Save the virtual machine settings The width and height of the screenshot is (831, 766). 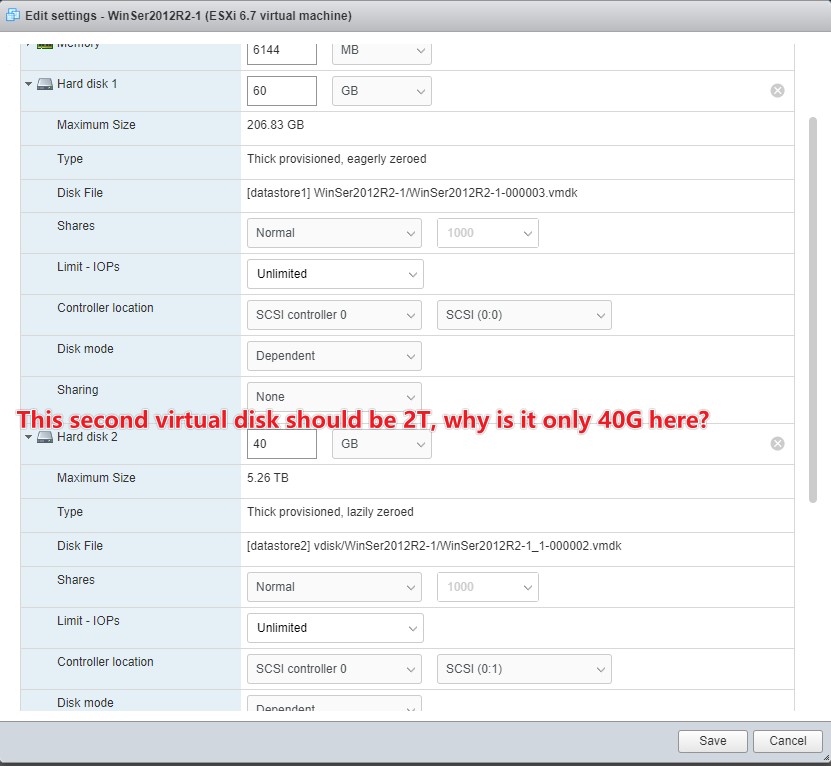point(712,741)
